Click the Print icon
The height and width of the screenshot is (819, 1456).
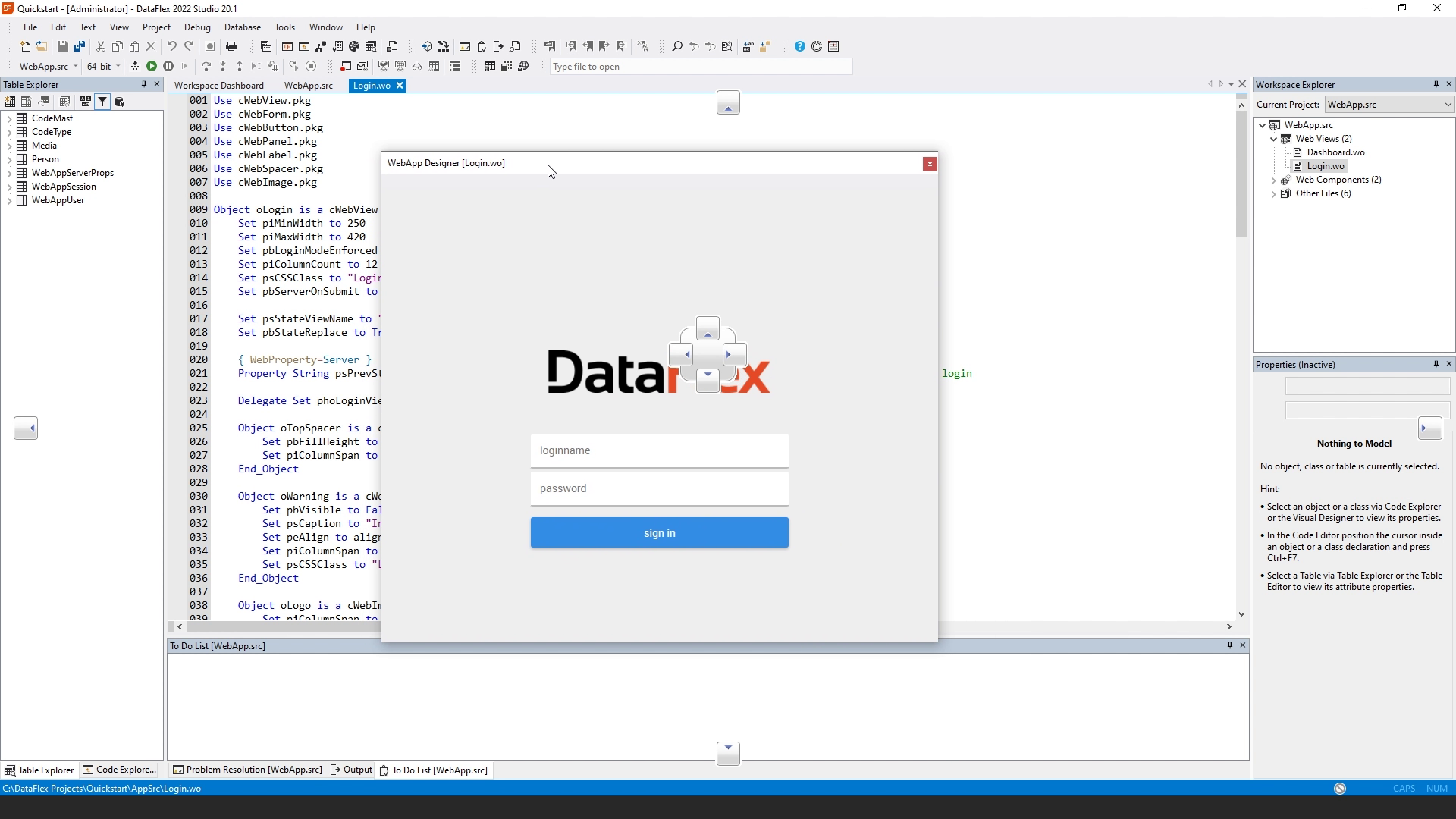pos(231,46)
